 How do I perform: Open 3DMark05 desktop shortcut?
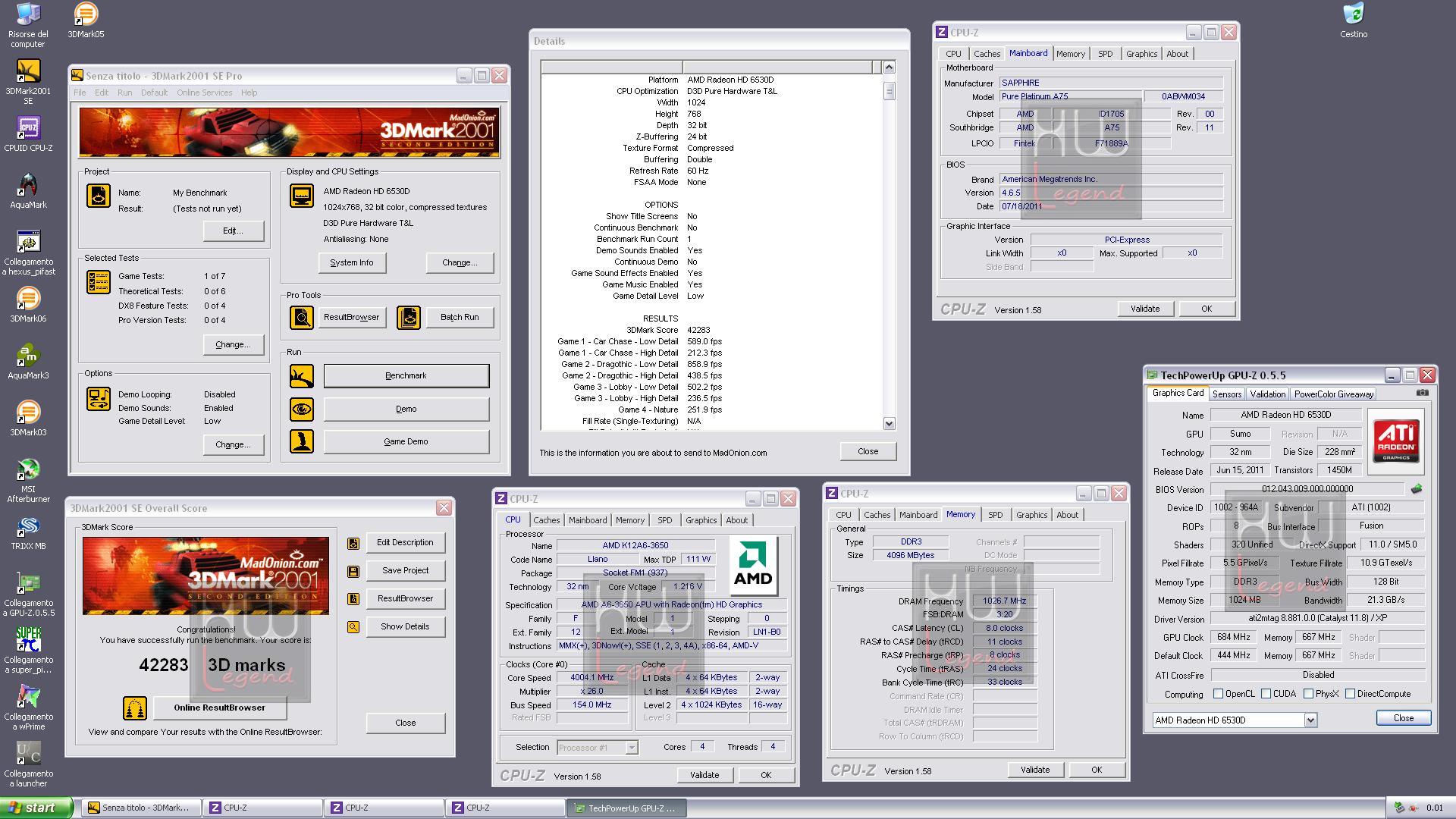86,20
